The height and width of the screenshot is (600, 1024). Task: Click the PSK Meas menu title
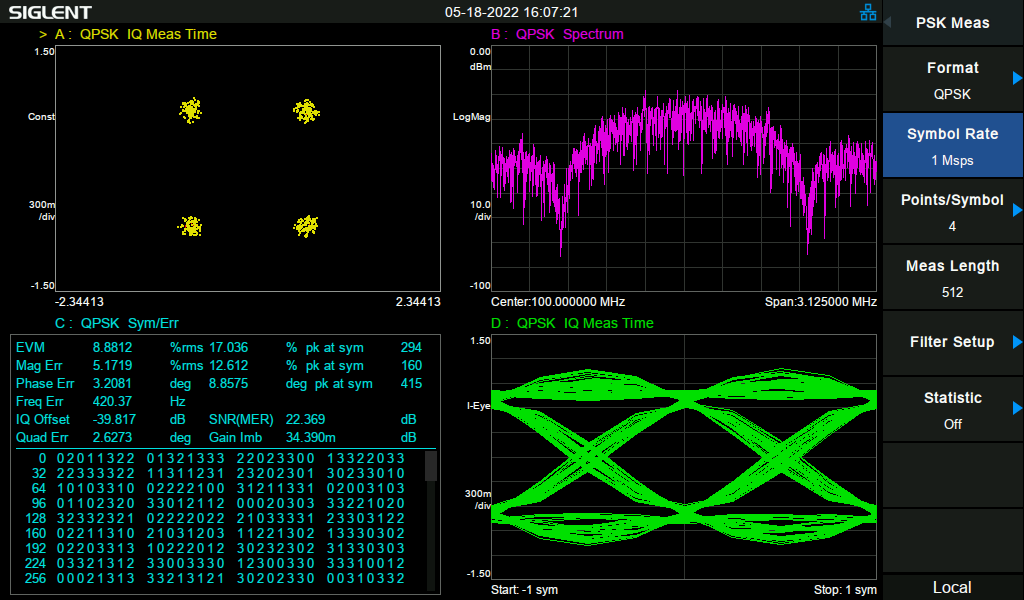coord(952,23)
